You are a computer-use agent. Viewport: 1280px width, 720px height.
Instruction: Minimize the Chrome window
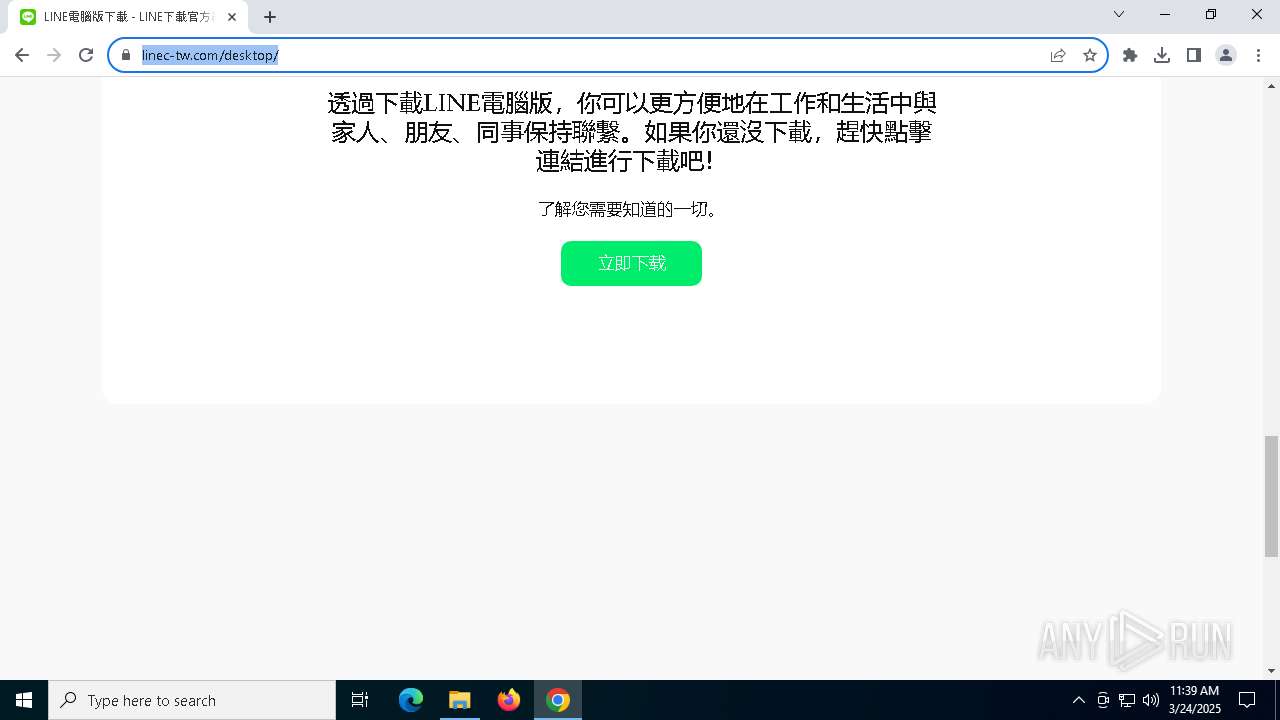[1165, 14]
